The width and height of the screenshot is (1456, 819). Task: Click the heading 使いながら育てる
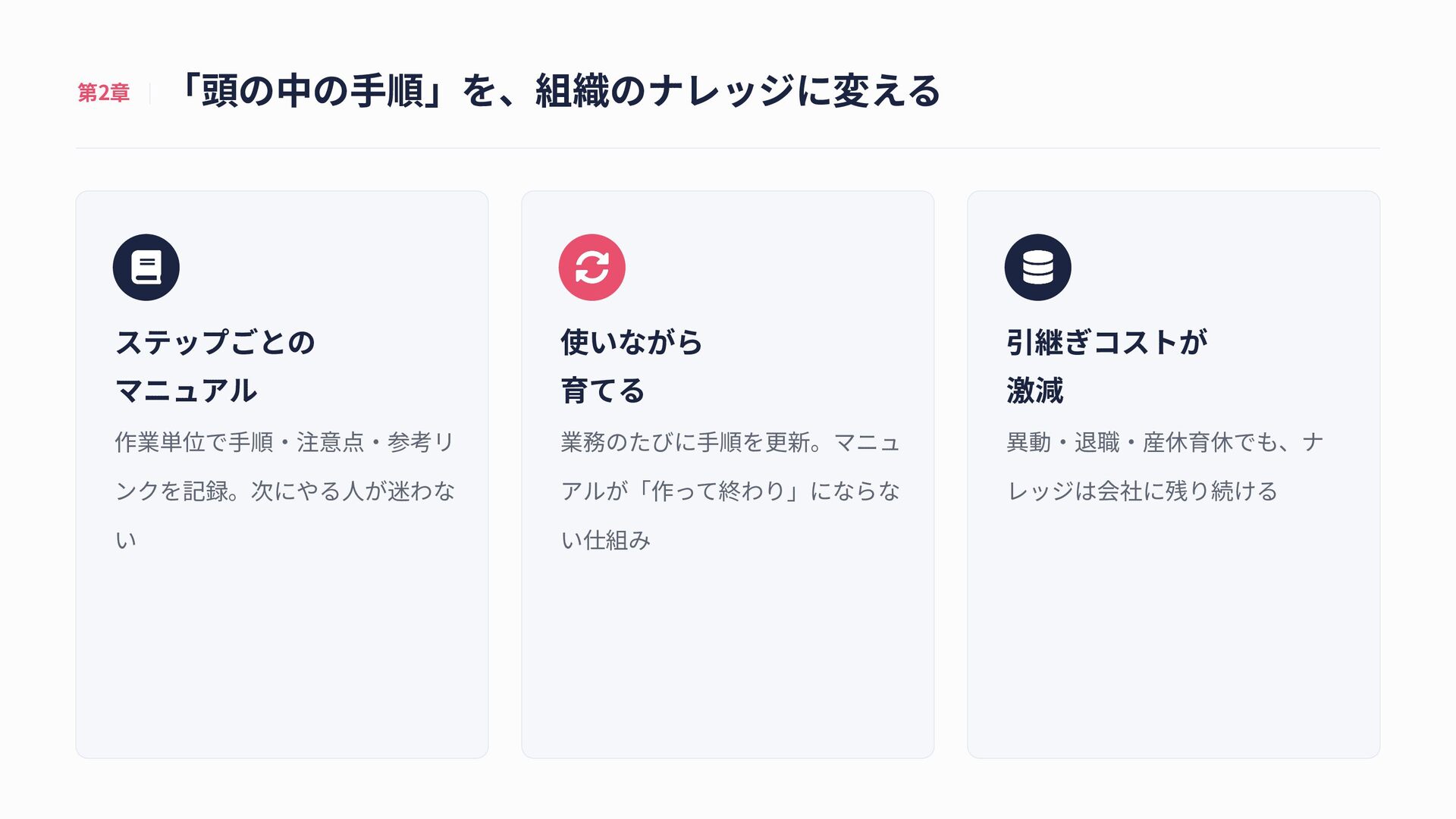click(x=632, y=366)
